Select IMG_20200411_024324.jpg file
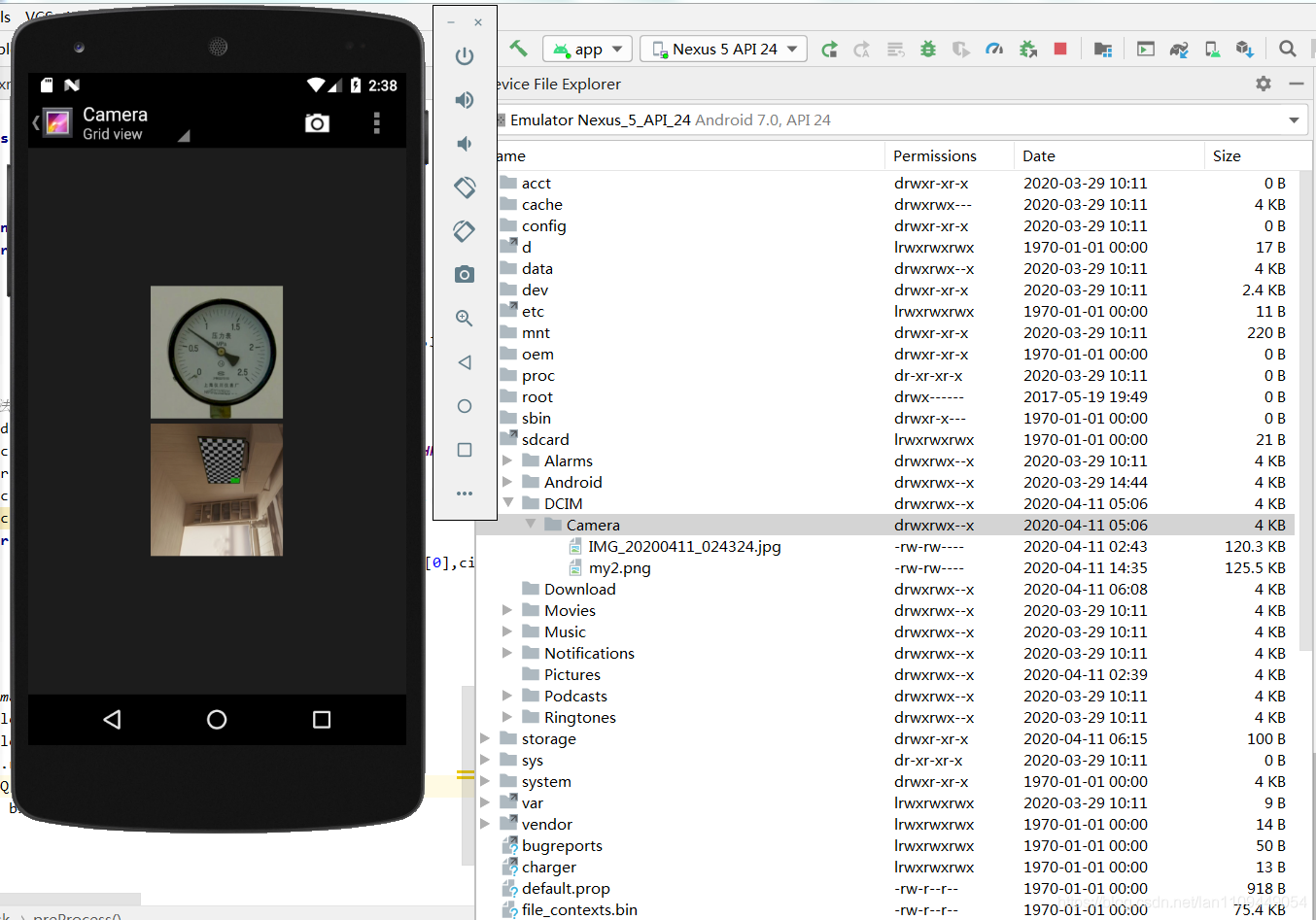 (x=684, y=546)
